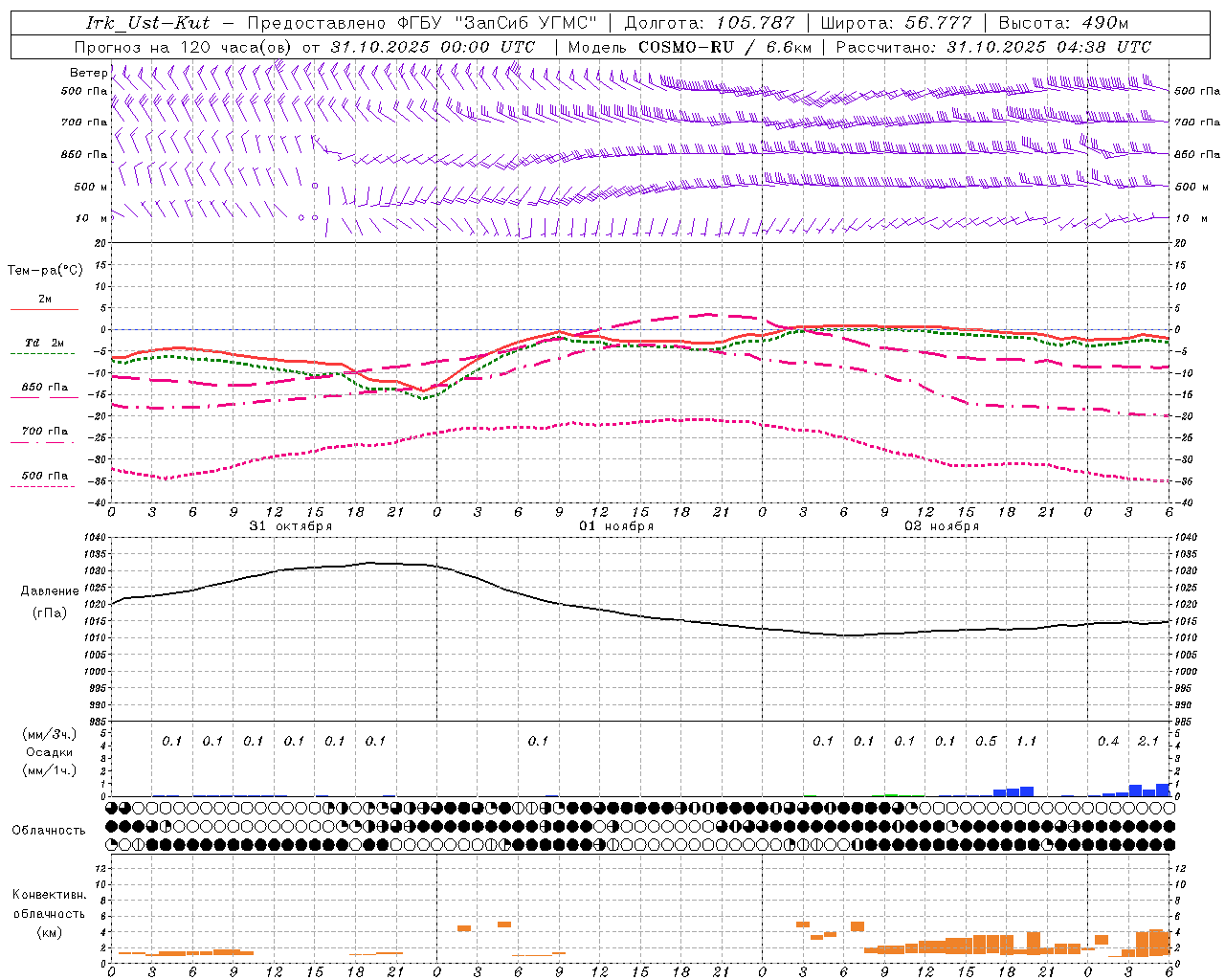1225x980 pixels.
Task: Click the red line swatch under '2м' legend
Action: pyautogui.click(x=44, y=309)
